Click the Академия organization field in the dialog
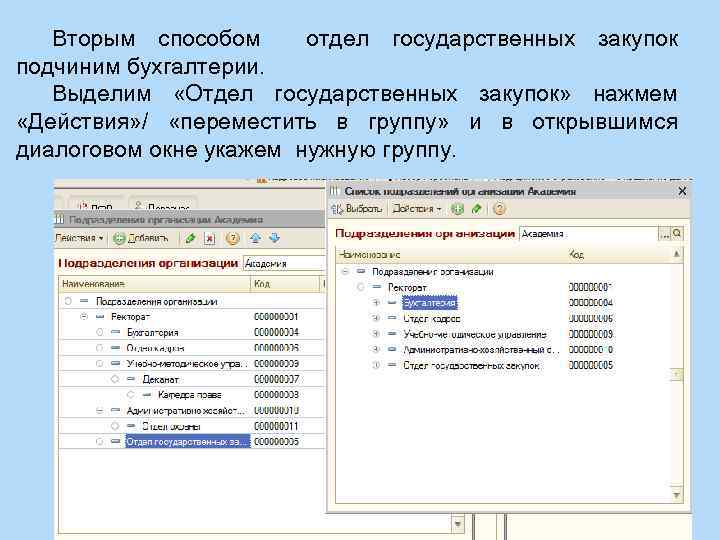This screenshot has width=720, height=540. [x=589, y=234]
